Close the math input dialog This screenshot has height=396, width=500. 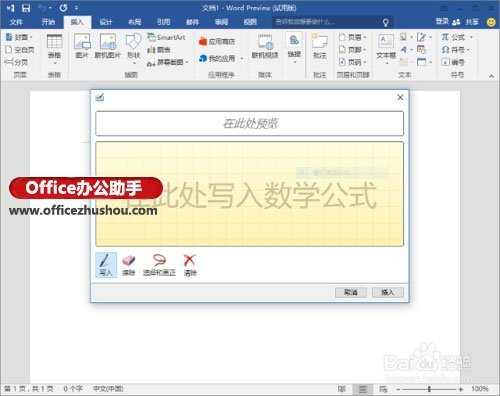tap(400, 97)
